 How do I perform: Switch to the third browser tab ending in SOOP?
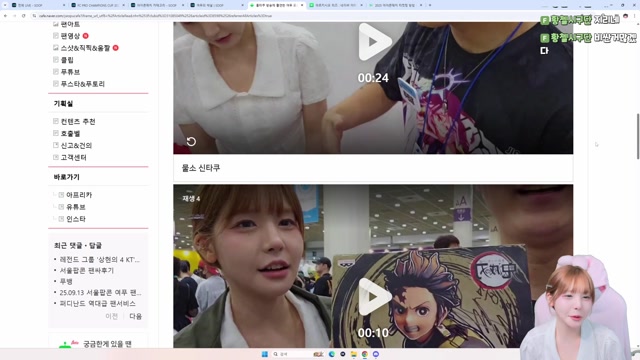[x=157, y=5]
